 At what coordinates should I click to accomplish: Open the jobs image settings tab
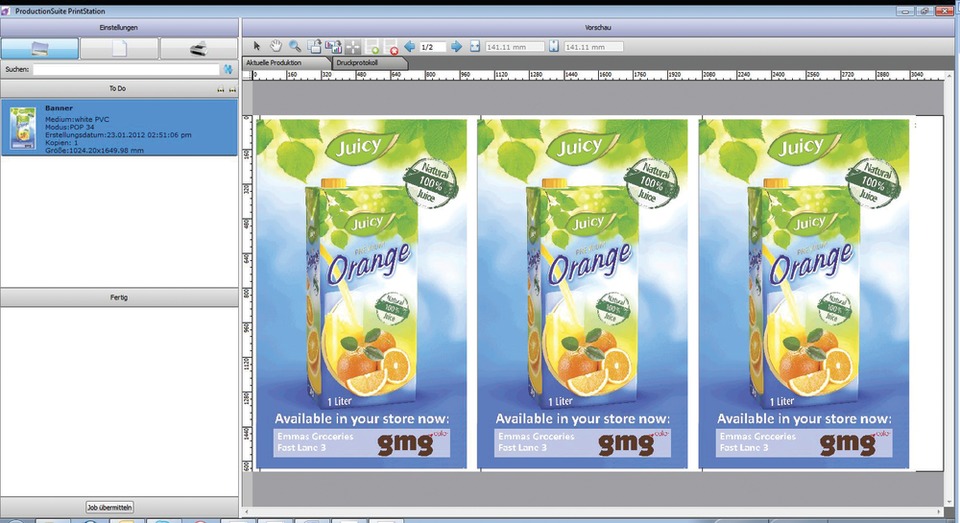(40, 48)
